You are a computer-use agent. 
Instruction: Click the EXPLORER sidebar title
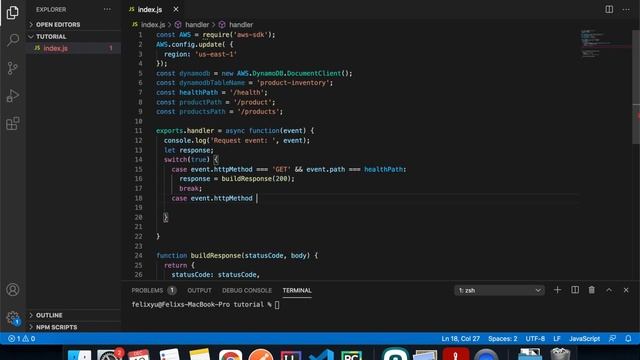point(51,9)
